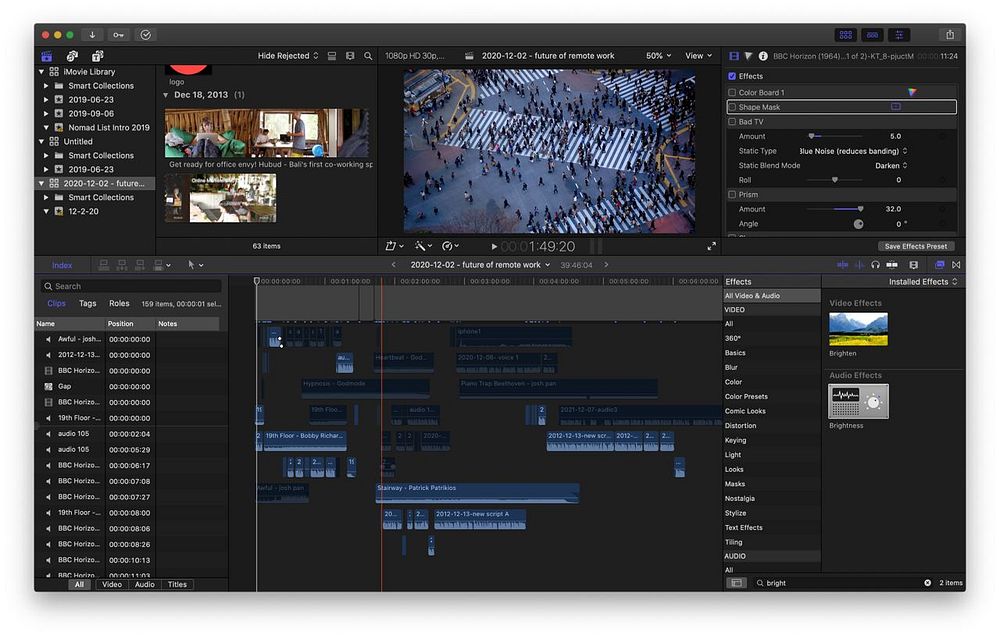1000x637 pixels.
Task: Click the timeline Index button
Action: (62, 265)
